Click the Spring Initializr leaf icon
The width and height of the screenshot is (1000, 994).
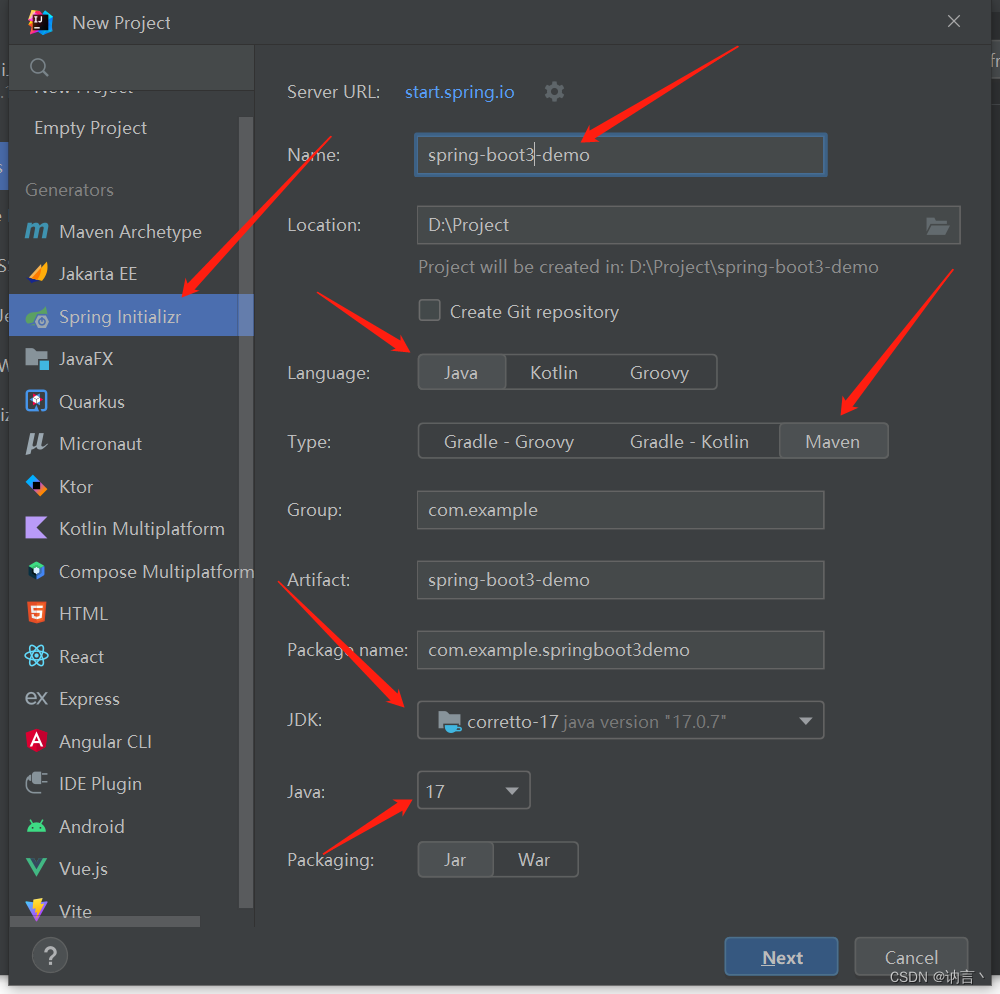point(37,317)
